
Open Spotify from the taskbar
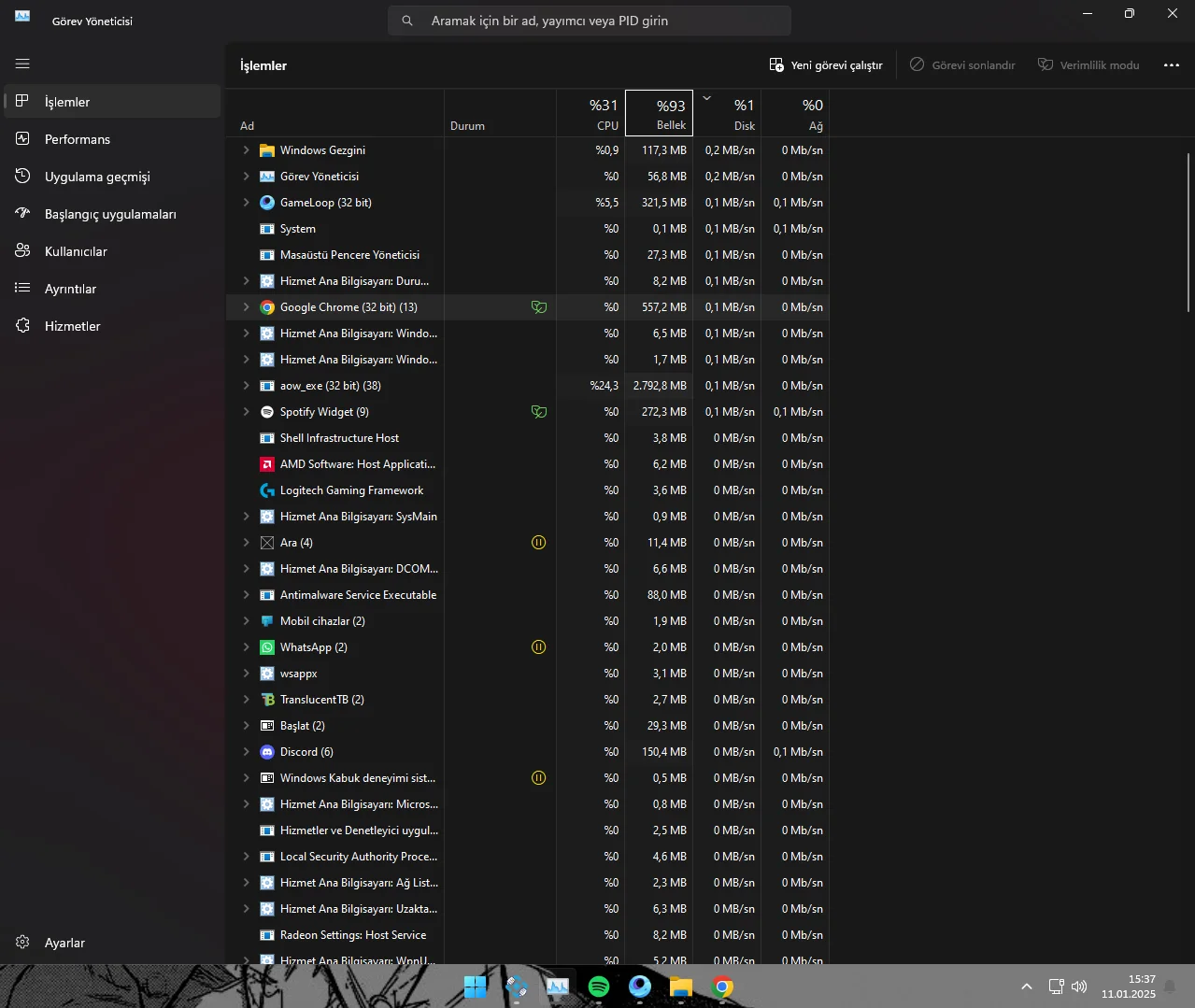point(599,987)
